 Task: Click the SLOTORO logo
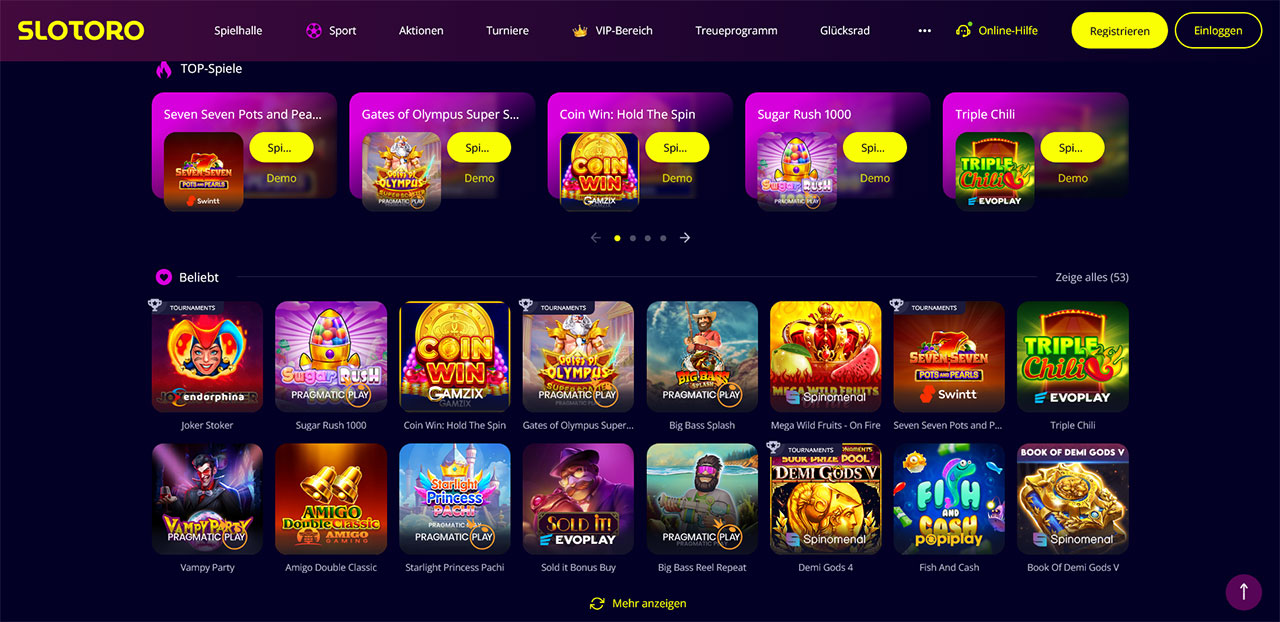pos(81,31)
